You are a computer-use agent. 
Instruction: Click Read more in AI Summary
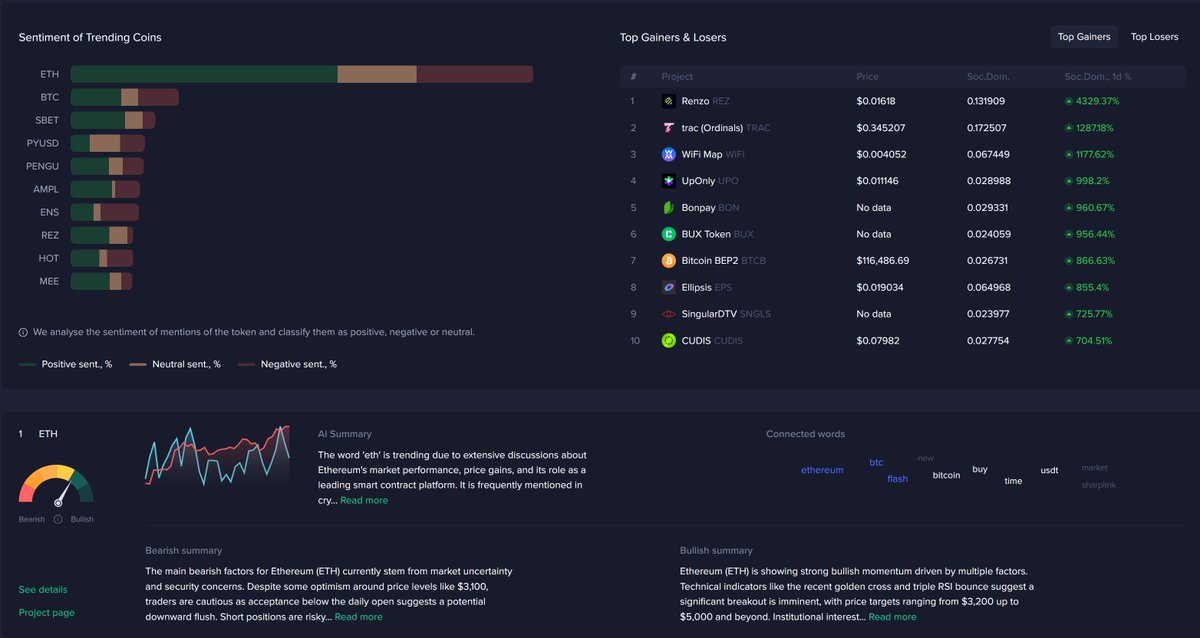[364, 500]
